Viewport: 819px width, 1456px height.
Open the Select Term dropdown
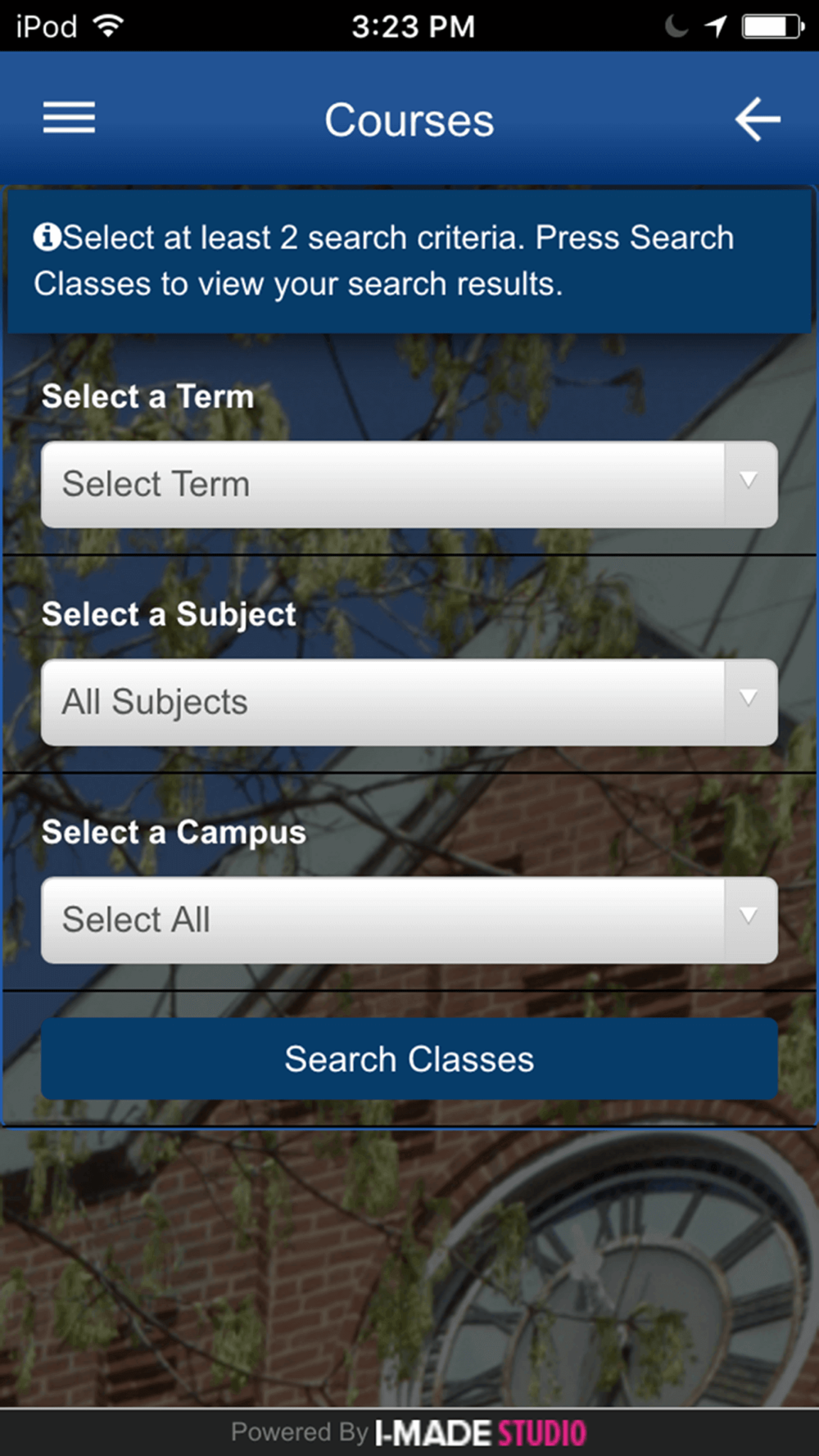409,484
